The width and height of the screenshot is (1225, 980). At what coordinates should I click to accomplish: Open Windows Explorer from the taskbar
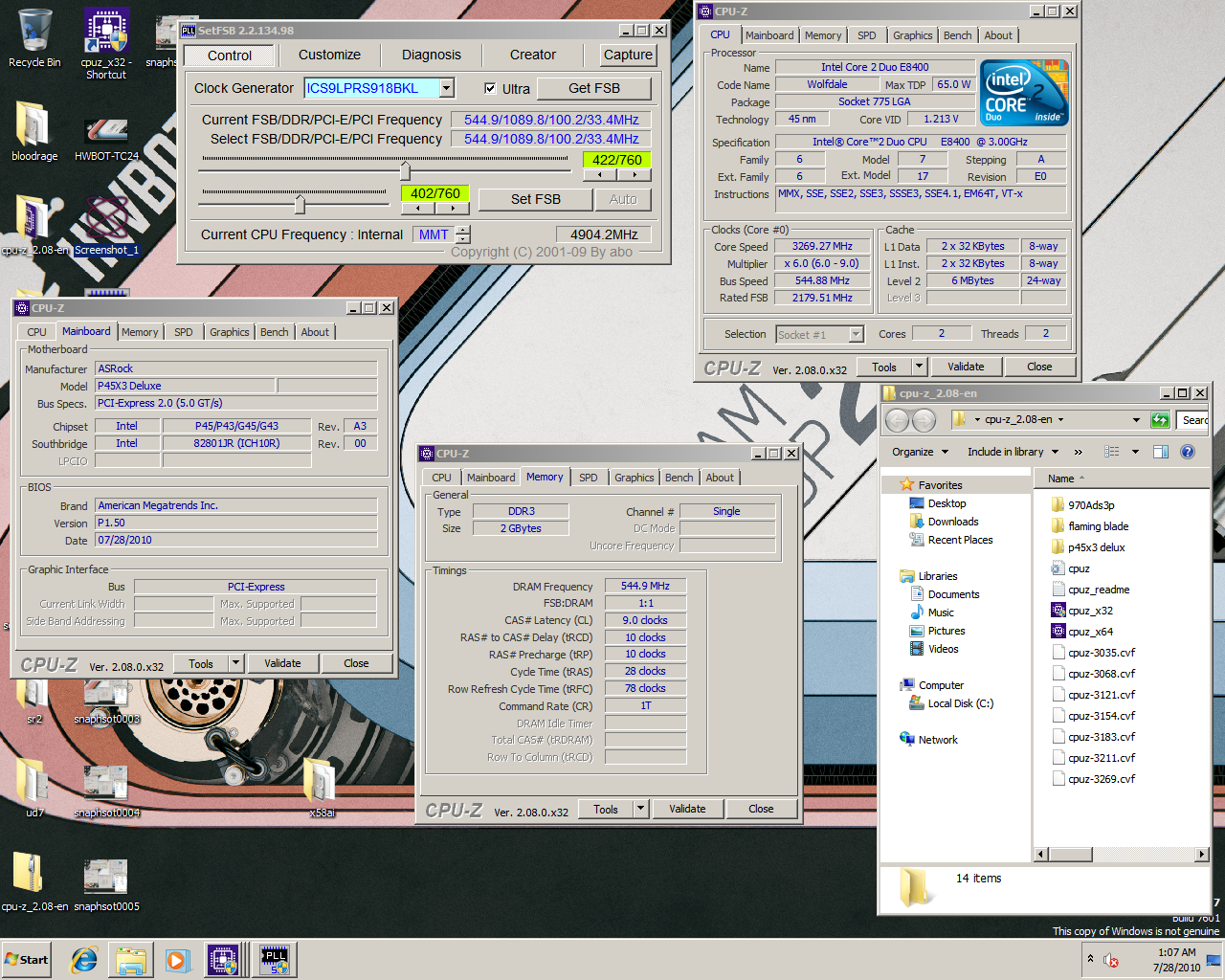[x=130, y=960]
